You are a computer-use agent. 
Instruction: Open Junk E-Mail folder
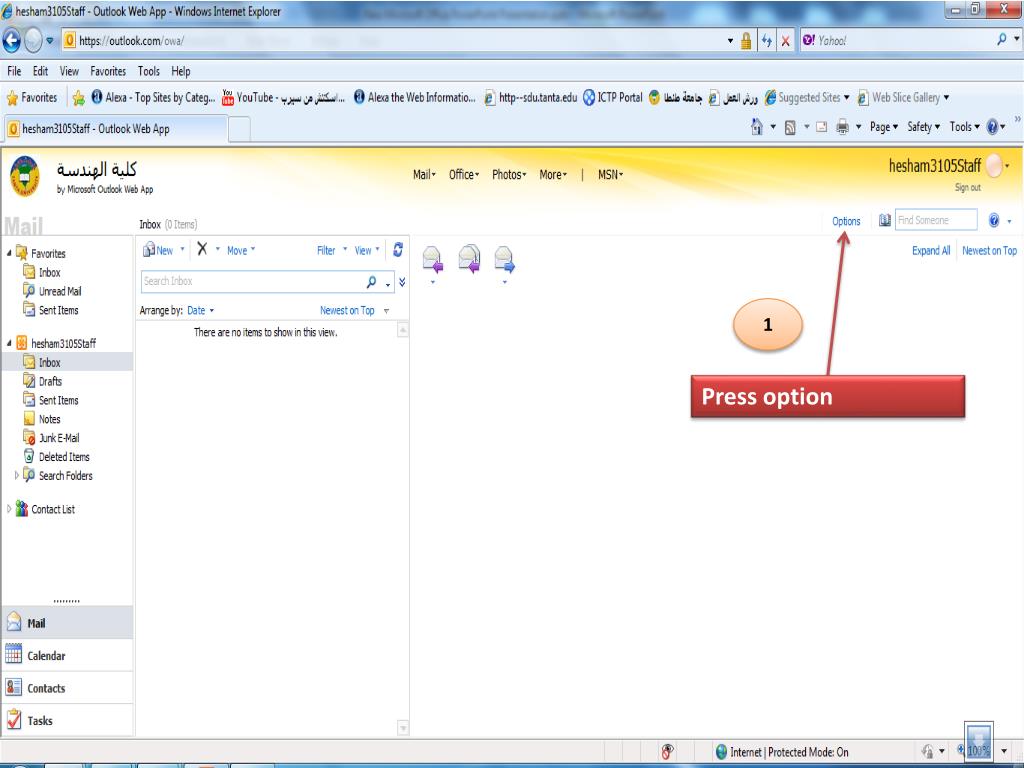coord(58,438)
